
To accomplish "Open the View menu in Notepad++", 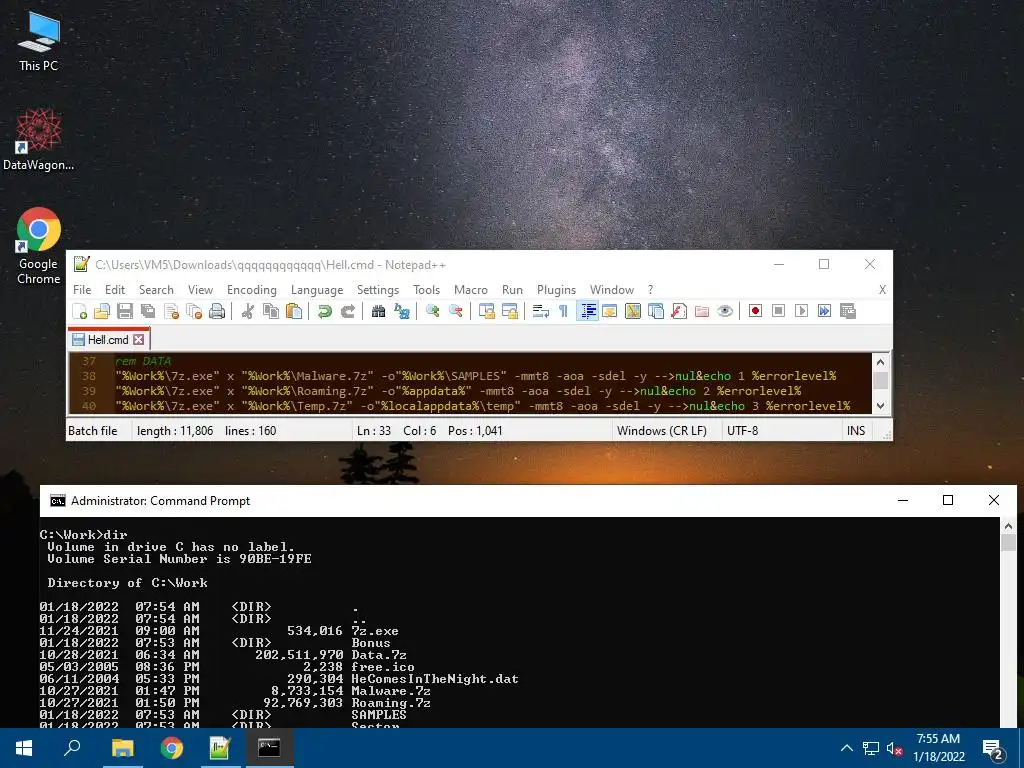I will point(200,290).
